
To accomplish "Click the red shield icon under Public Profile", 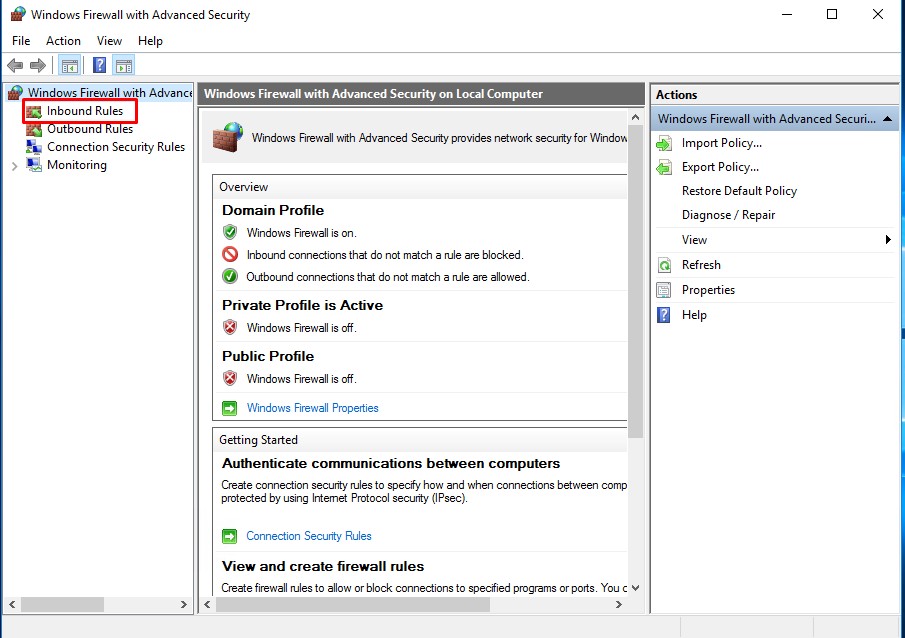I will tap(230, 378).
